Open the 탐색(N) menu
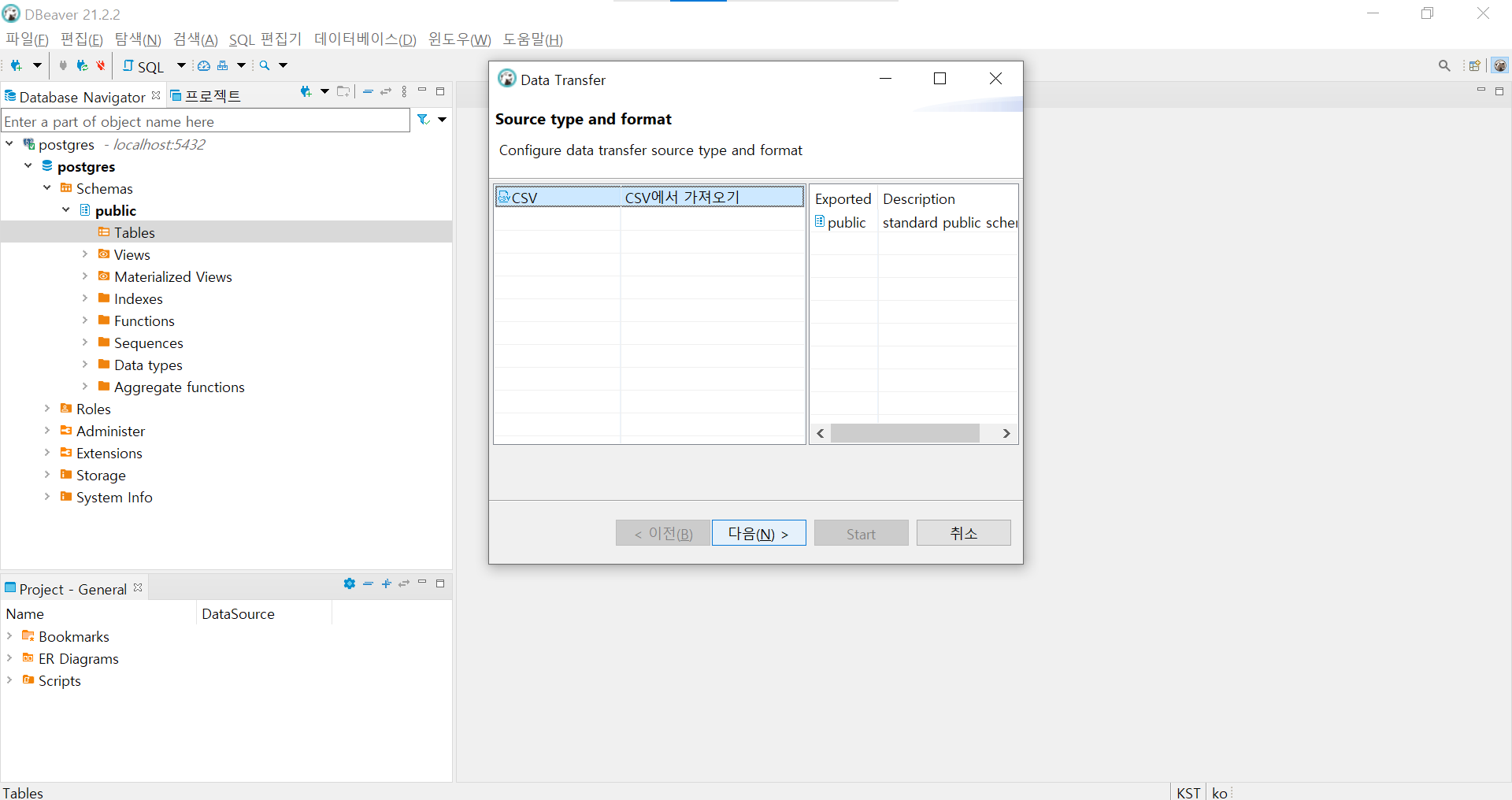The width and height of the screenshot is (1512, 800). point(138,39)
